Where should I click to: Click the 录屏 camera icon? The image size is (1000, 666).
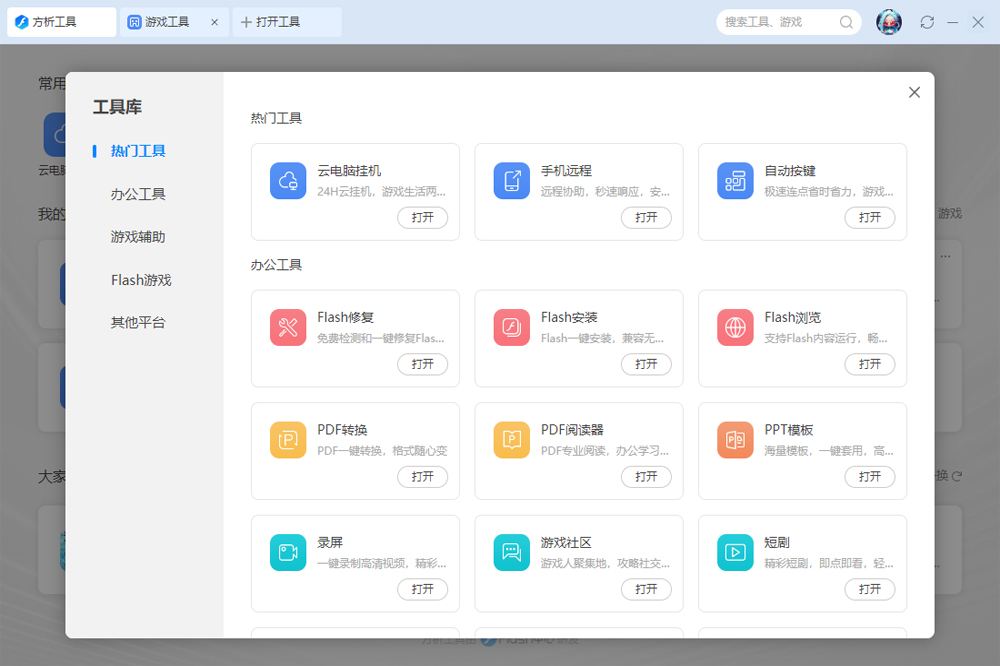tap(288, 553)
